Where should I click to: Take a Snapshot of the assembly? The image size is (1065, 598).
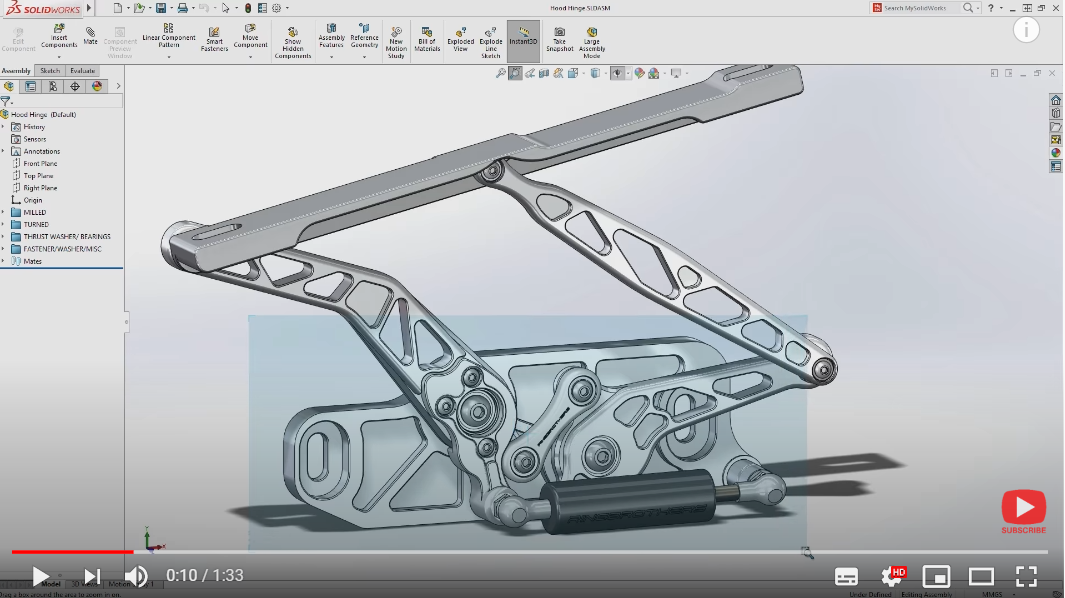click(560, 39)
